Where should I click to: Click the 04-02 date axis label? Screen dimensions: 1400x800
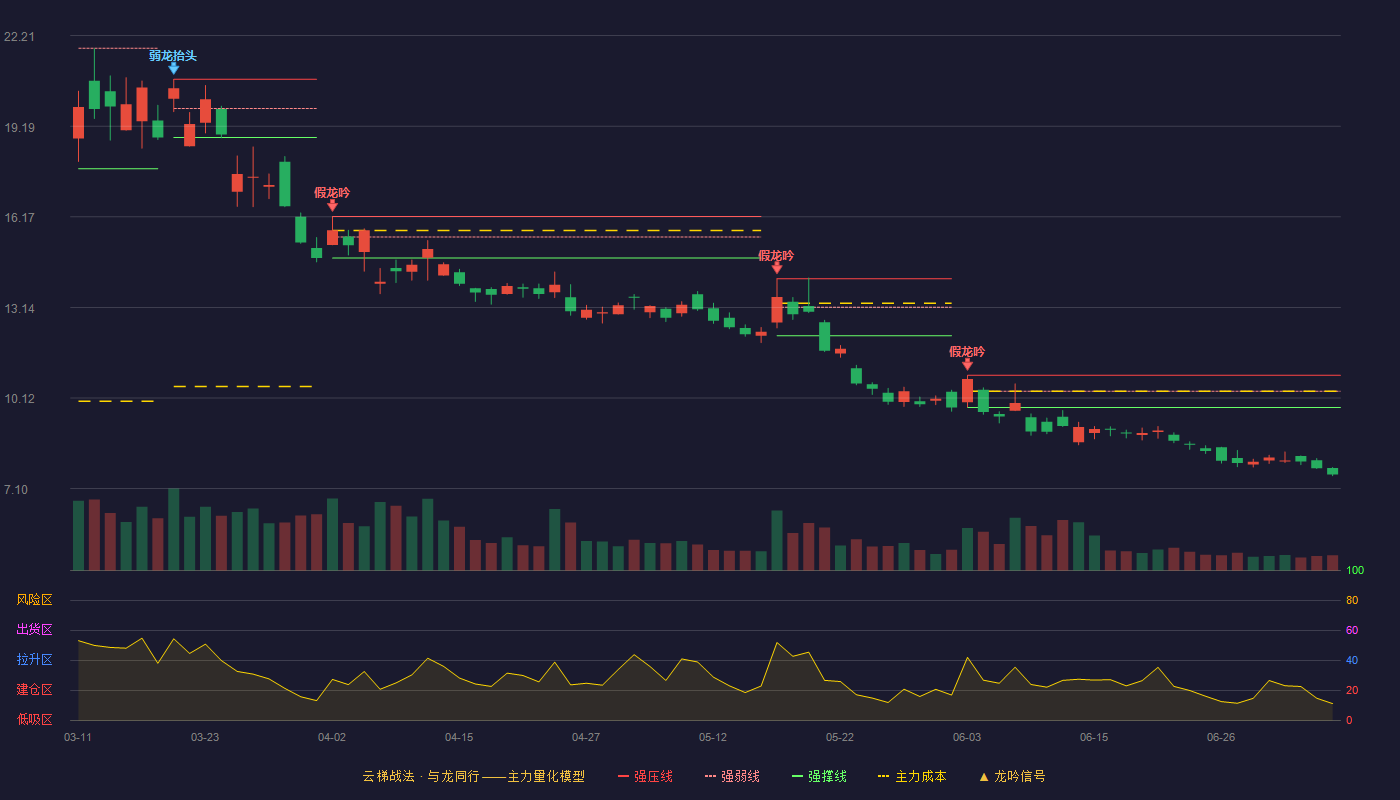(332, 738)
